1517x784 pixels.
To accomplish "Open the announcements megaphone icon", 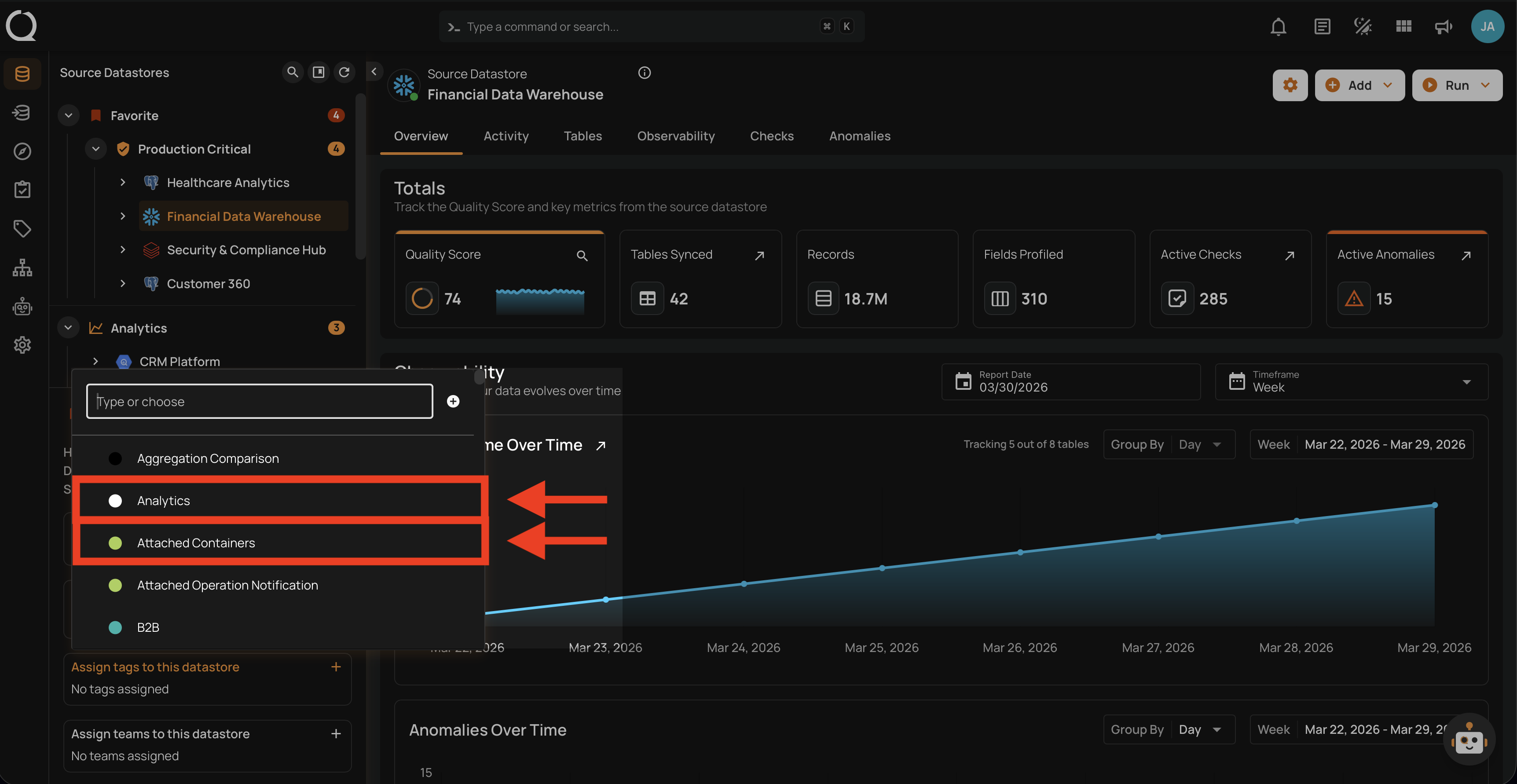I will tap(1443, 26).
